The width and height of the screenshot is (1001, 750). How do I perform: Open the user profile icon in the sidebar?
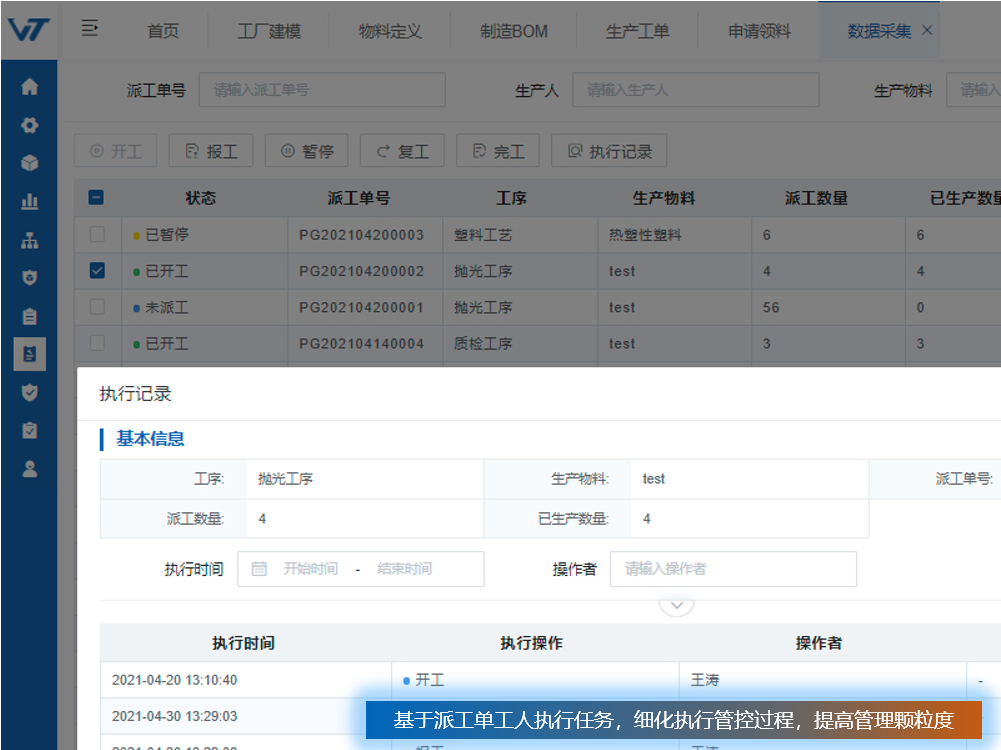[x=29, y=468]
